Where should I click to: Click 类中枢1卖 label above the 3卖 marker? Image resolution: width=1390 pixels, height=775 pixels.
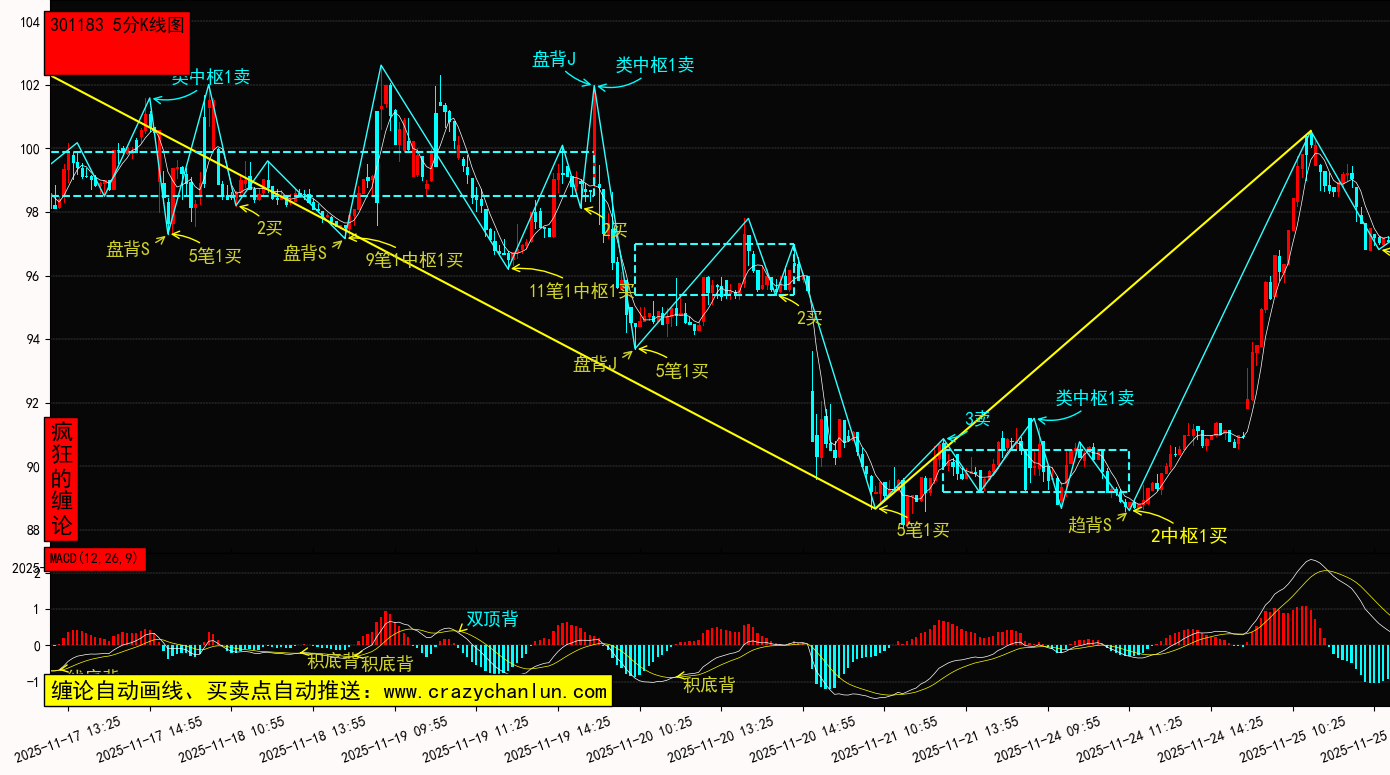click(x=1095, y=398)
